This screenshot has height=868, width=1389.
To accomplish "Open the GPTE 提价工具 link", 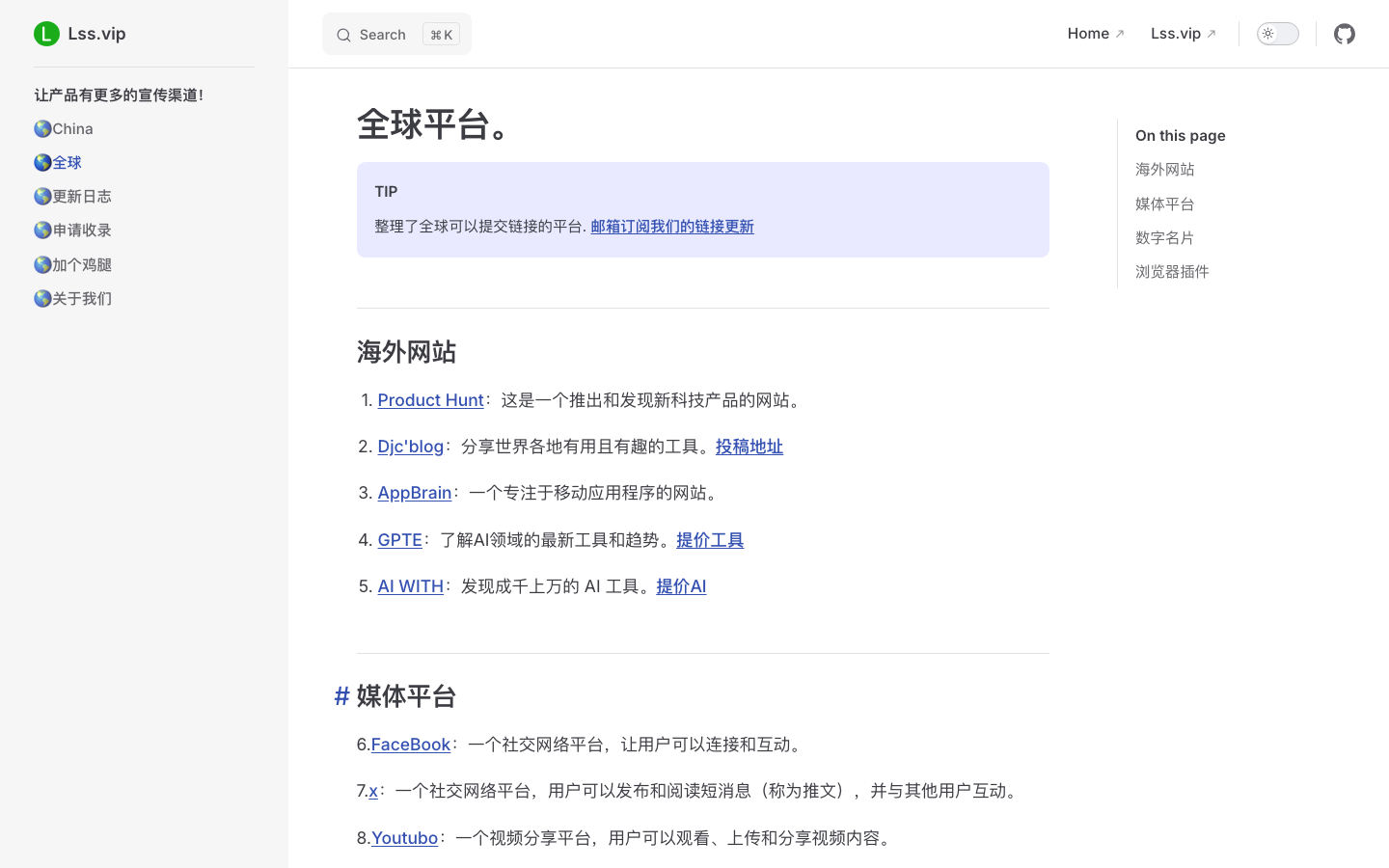I will click(x=710, y=540).
